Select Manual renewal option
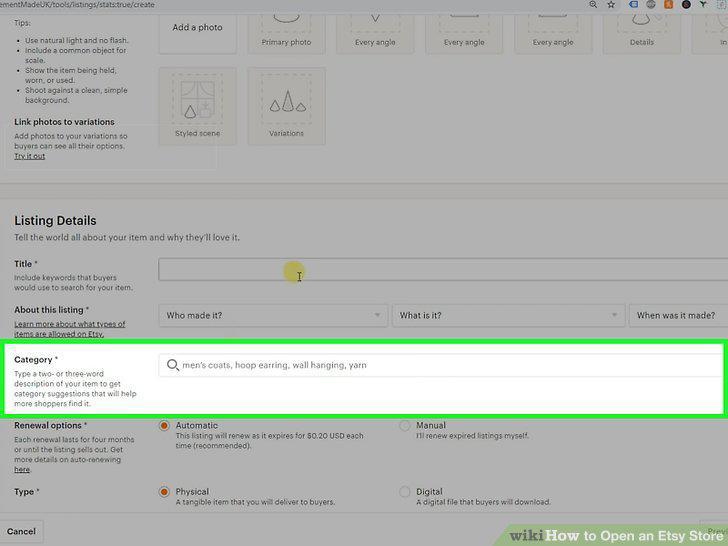 point(404,426)
